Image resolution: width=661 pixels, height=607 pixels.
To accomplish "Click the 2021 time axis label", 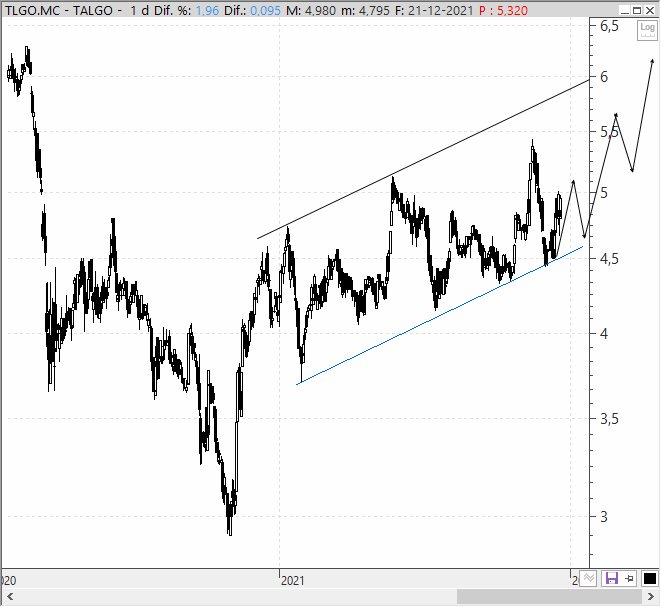I will point(293,581).
